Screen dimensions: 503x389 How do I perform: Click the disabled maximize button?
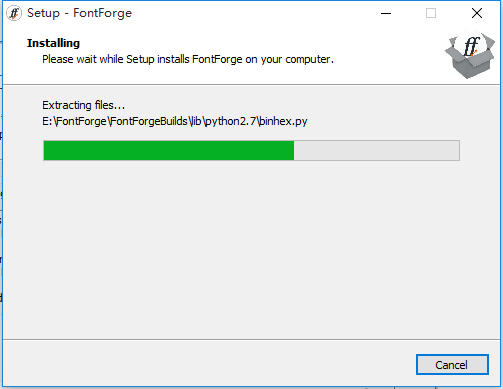point(431,13)
